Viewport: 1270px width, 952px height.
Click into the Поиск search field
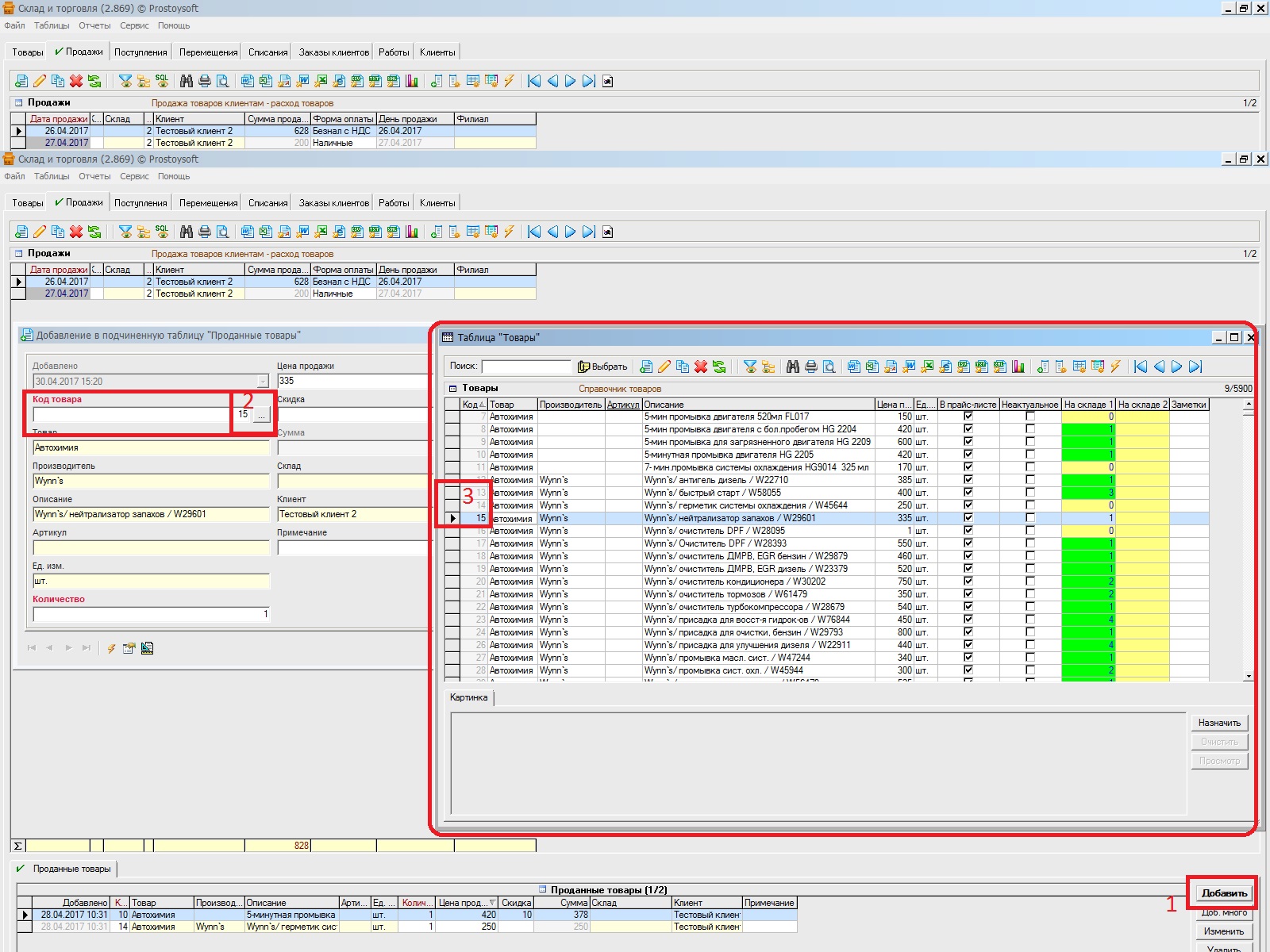click(x=525, y=367)
